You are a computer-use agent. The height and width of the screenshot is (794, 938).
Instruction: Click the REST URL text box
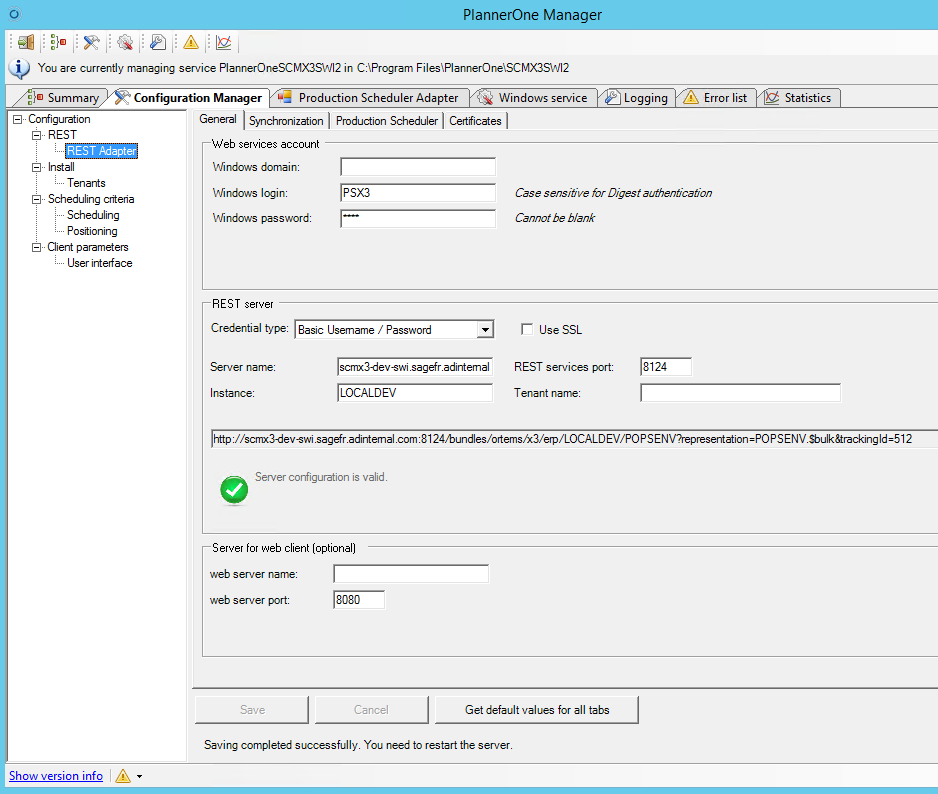coord(574,439)
